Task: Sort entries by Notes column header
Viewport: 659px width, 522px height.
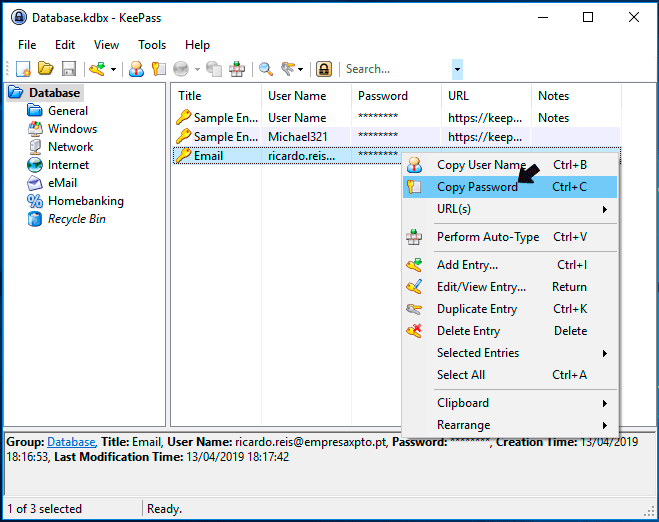Action: 576,96
